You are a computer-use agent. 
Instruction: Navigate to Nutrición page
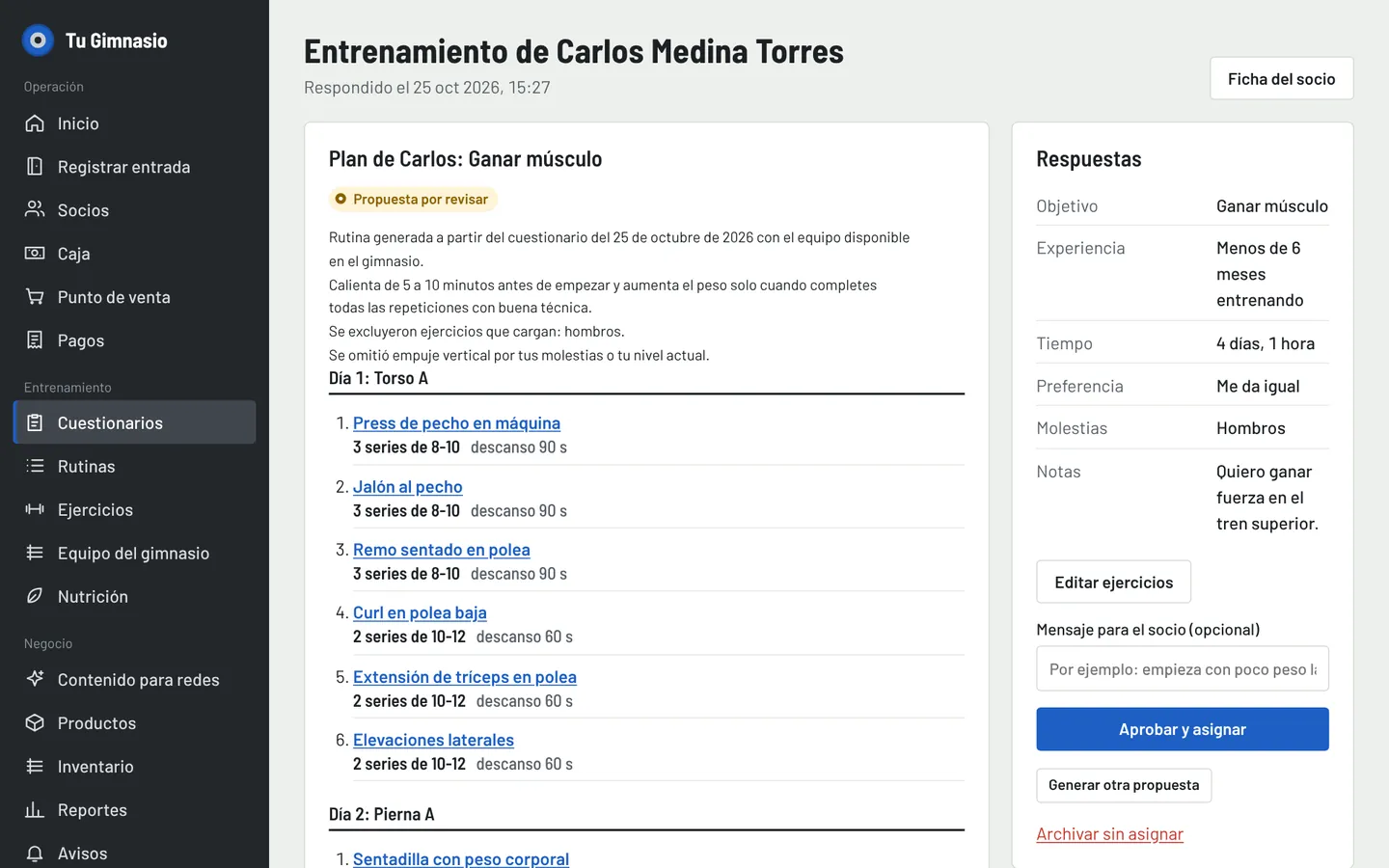coord(134,596)
